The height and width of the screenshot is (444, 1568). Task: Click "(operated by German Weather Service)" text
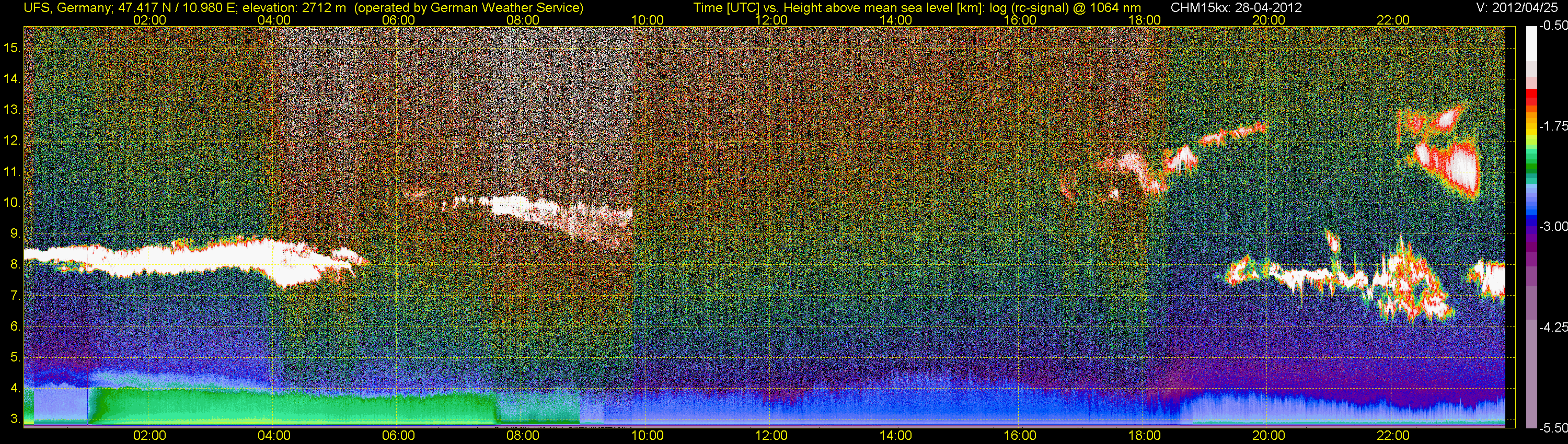pos(468,8)
